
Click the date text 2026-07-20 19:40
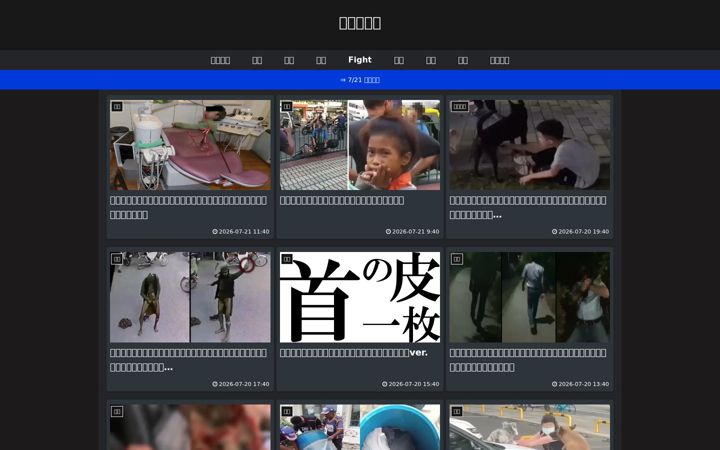tap(584, 231)
